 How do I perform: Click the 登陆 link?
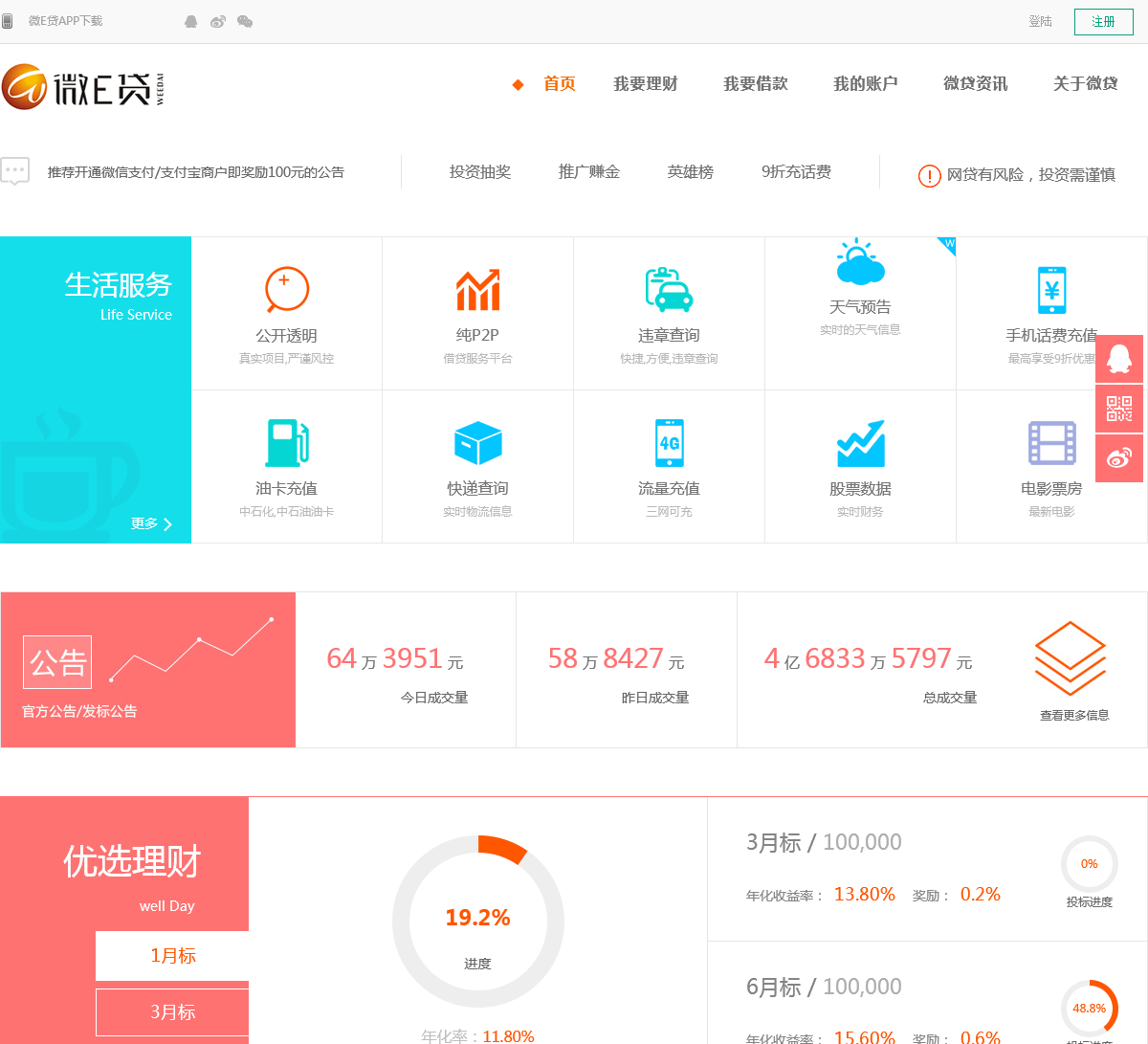click(x=1040, y=21)
